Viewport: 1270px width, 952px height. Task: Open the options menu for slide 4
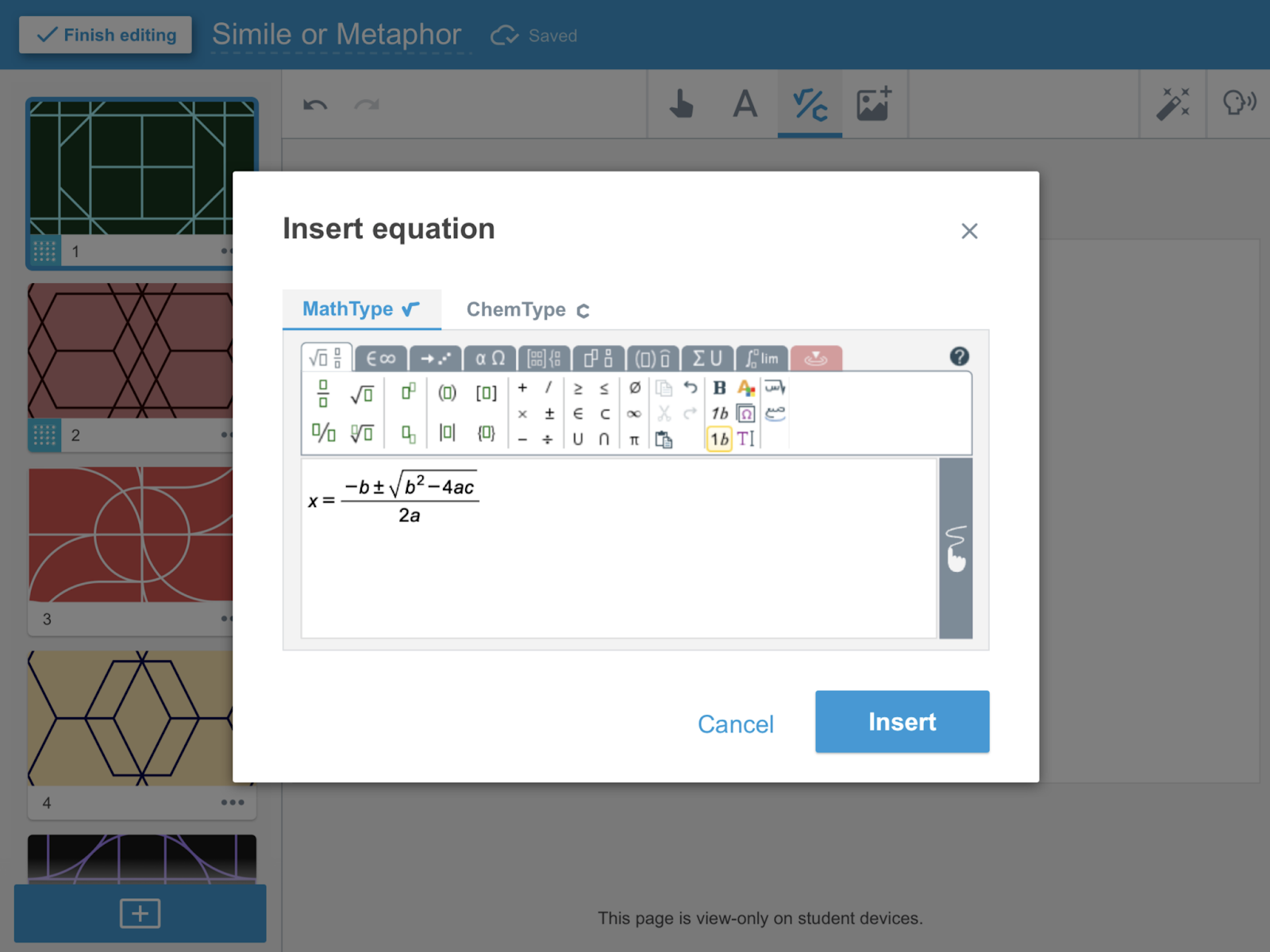pyautogui.click(x=232, y=802)
